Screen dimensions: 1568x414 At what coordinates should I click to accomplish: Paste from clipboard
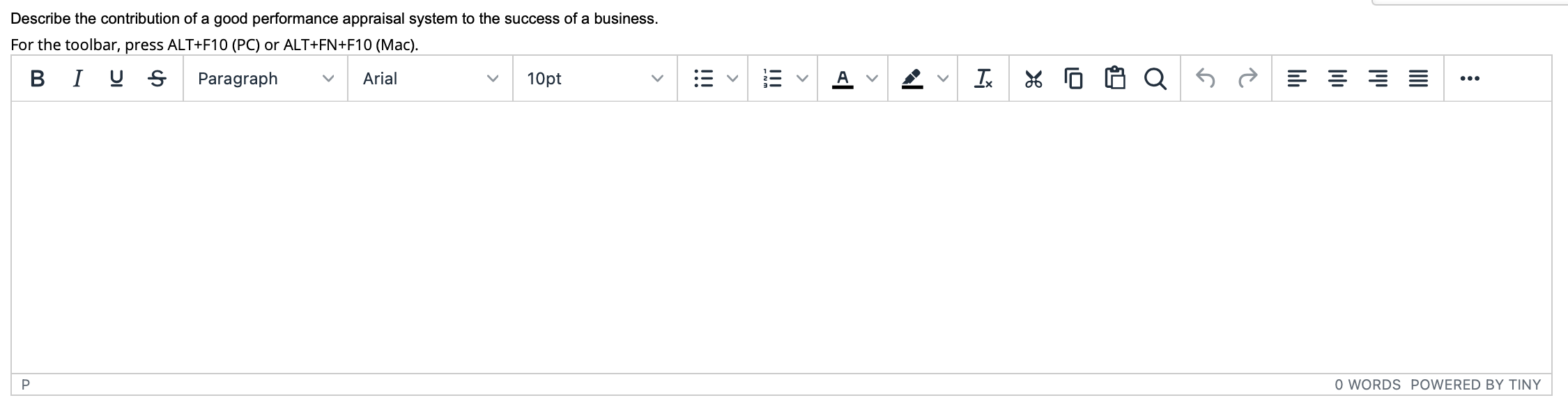click(x=1115, y=79)
